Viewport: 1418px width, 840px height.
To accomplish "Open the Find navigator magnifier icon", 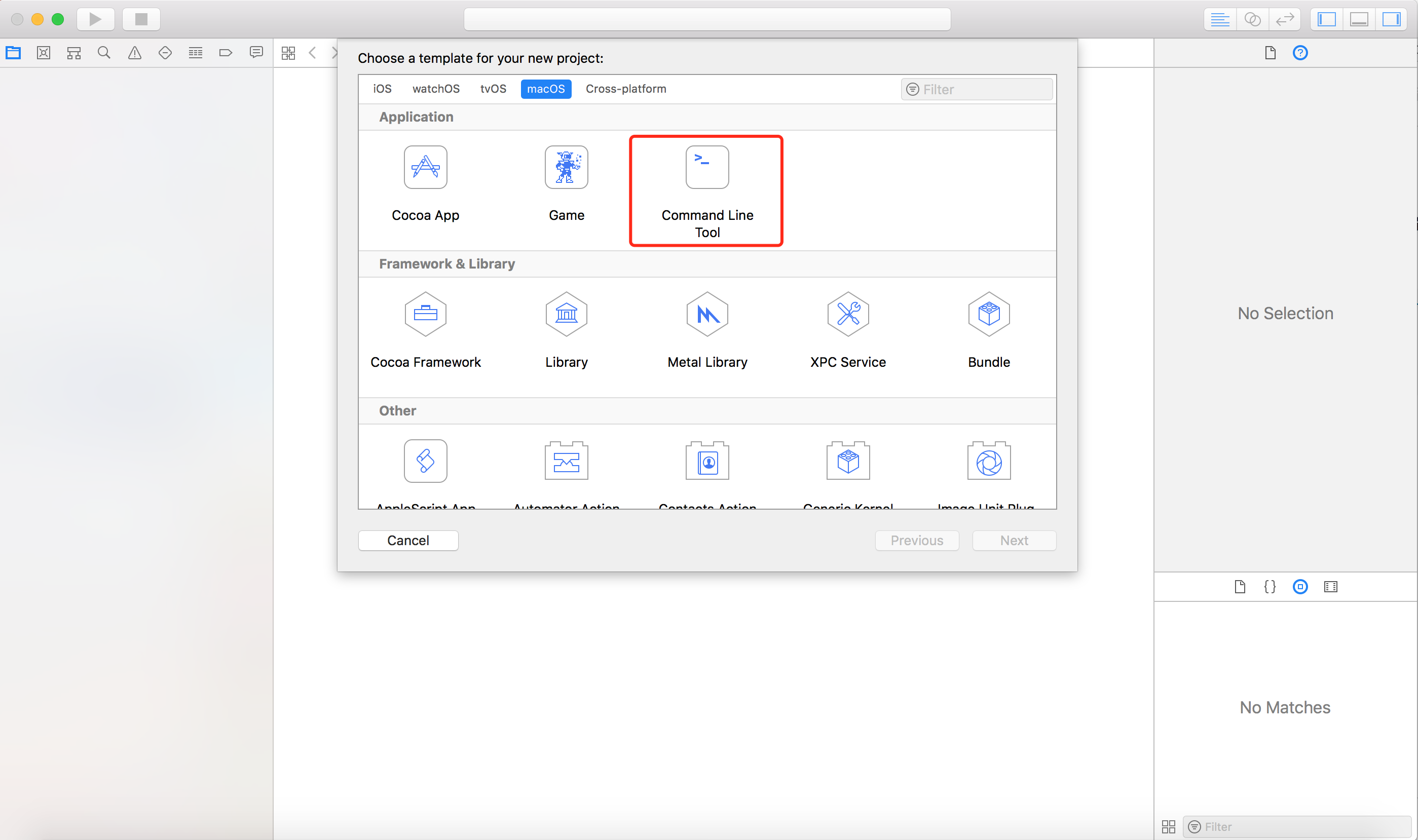I will pyautogui.click(x=103, y=53).
